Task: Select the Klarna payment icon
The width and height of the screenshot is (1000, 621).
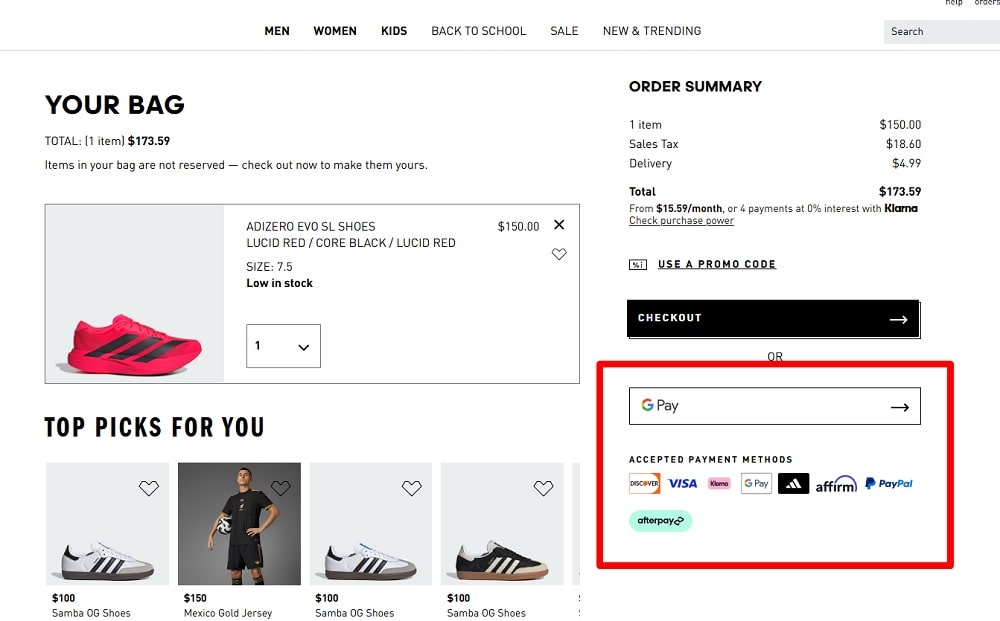Action: coord(718,483)
